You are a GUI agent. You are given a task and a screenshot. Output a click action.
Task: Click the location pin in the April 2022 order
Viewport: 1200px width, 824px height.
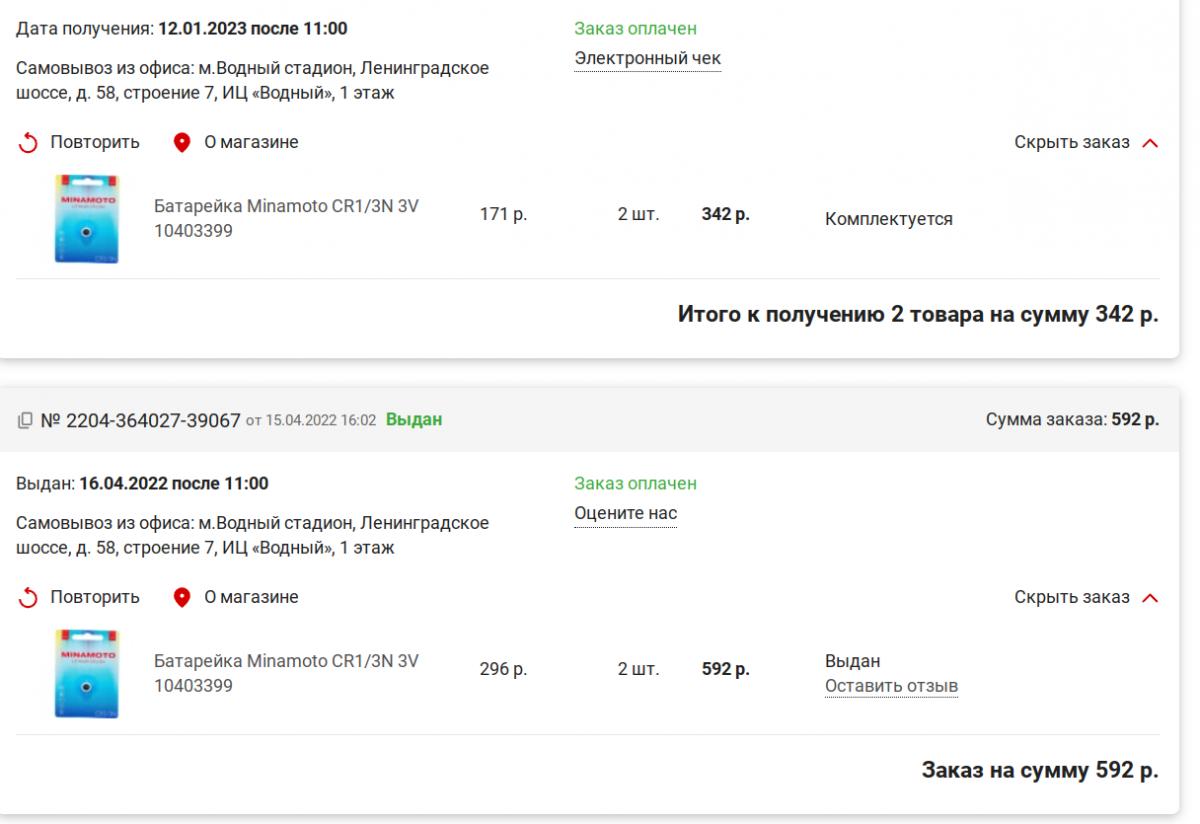(181, 598)
